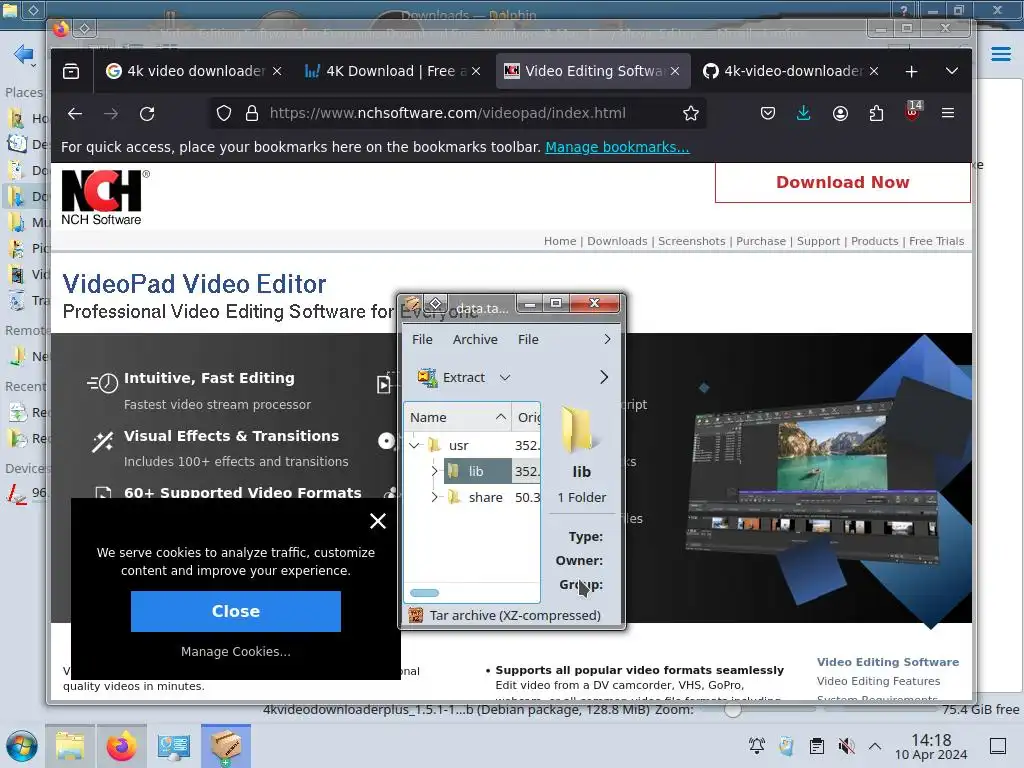Click the Firefox back arrow button
Viewport: 1024px width, 768px height.
pyautogui.click(x=75, y=114)
